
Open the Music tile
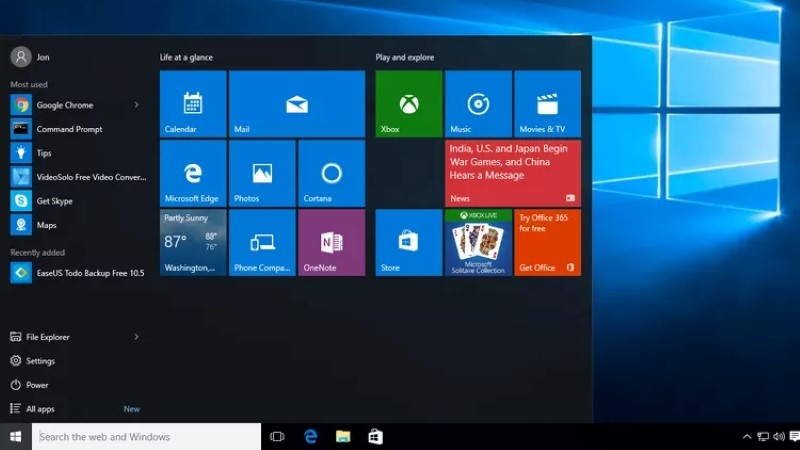[478, 104]
